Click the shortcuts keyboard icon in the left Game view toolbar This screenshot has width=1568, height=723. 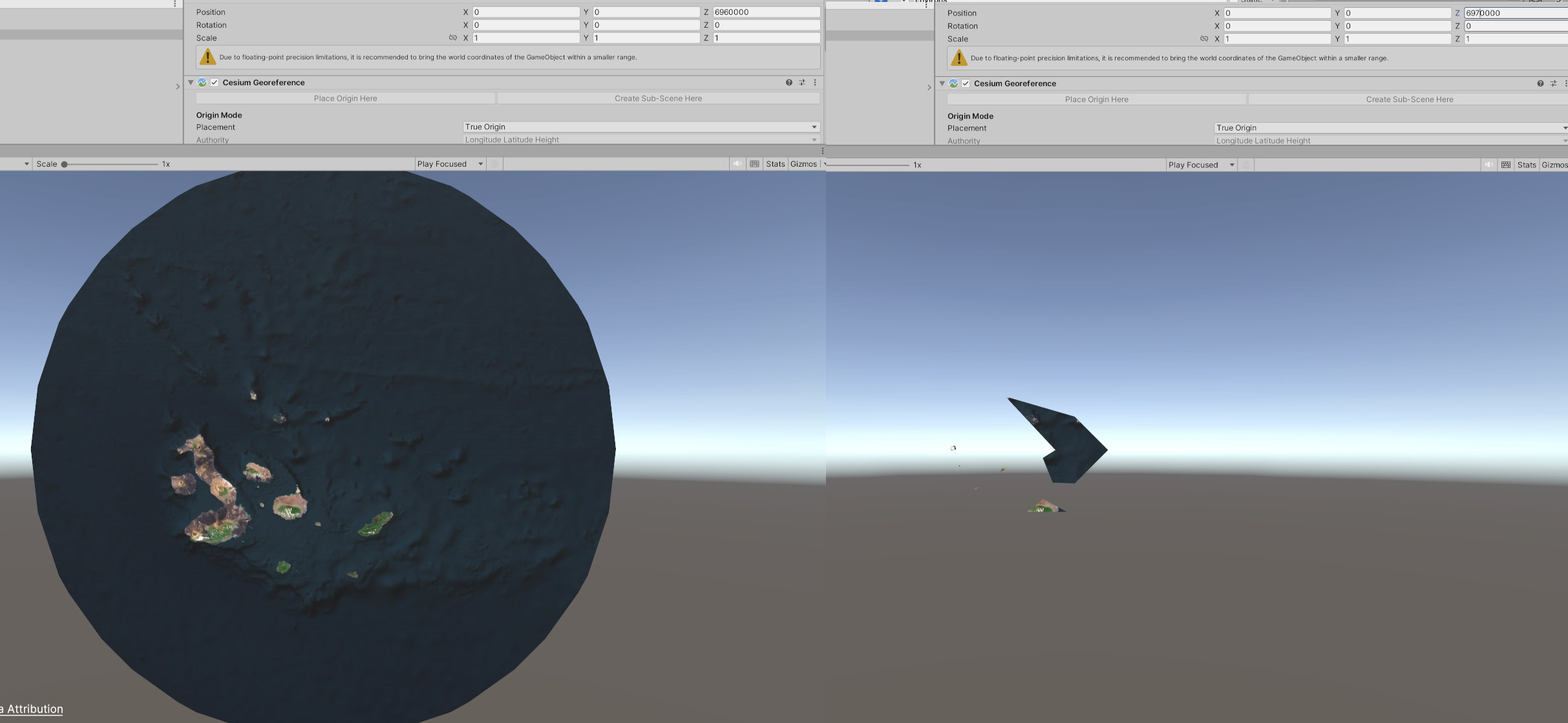[754, 164]
